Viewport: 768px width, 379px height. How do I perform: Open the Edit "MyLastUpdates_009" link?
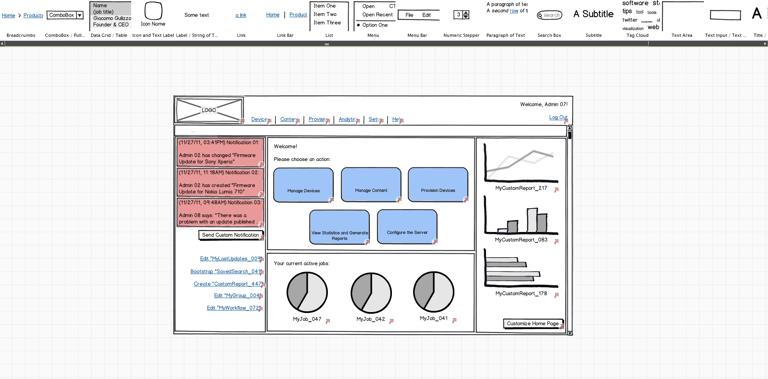click(230, 259)
